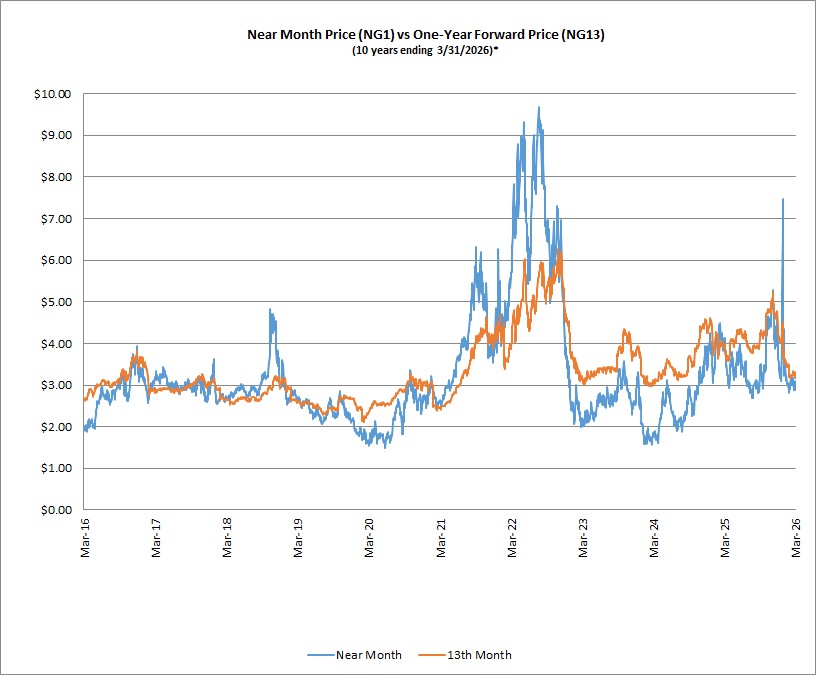Select the "$1.00" y-axis label
The width and height of the screenshot is (816, 675).
coord(56,468)
